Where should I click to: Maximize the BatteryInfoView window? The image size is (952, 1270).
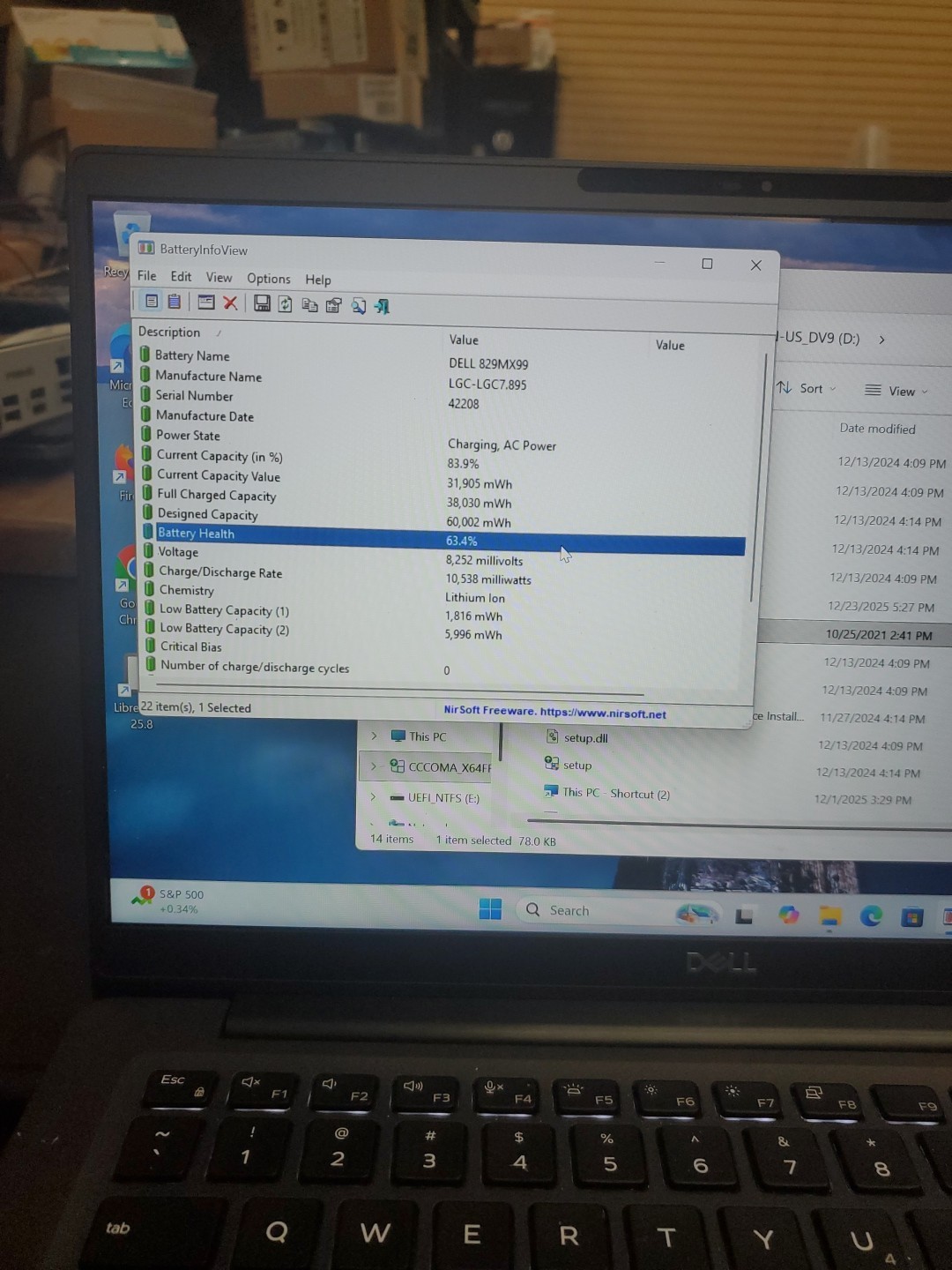[707, 263]
